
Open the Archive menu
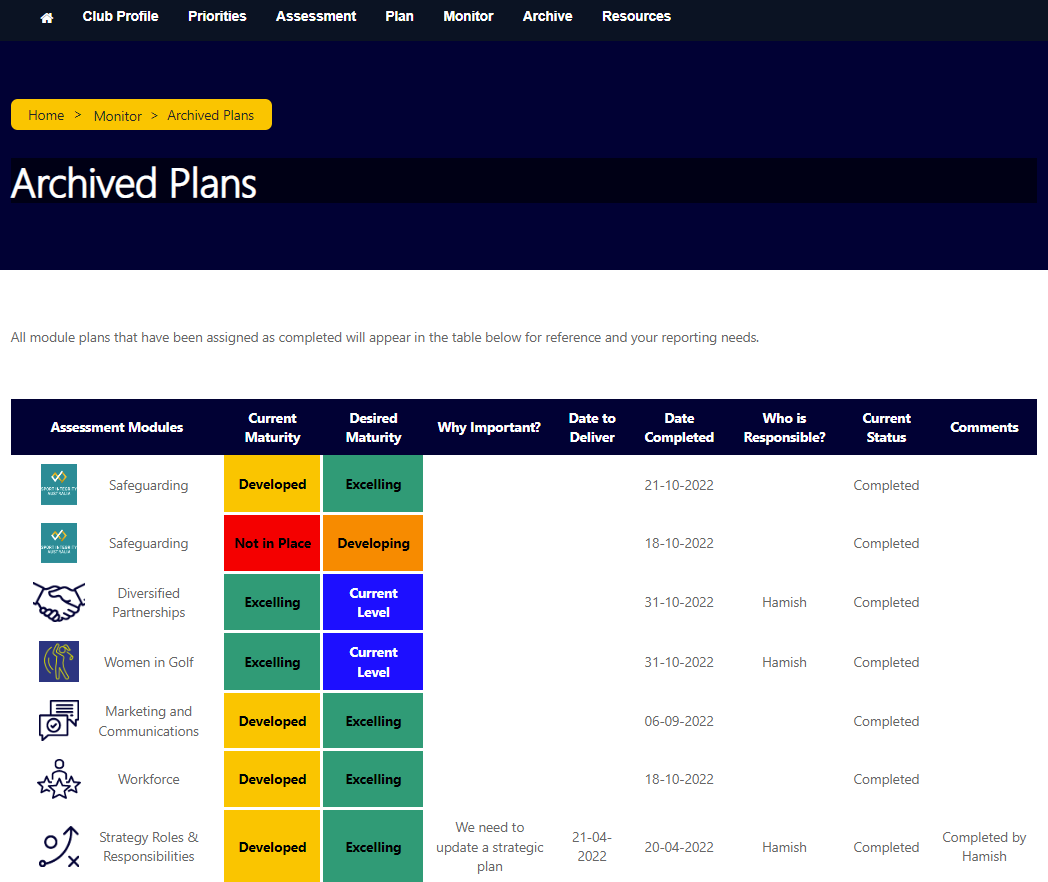click(x=547, y=16)
